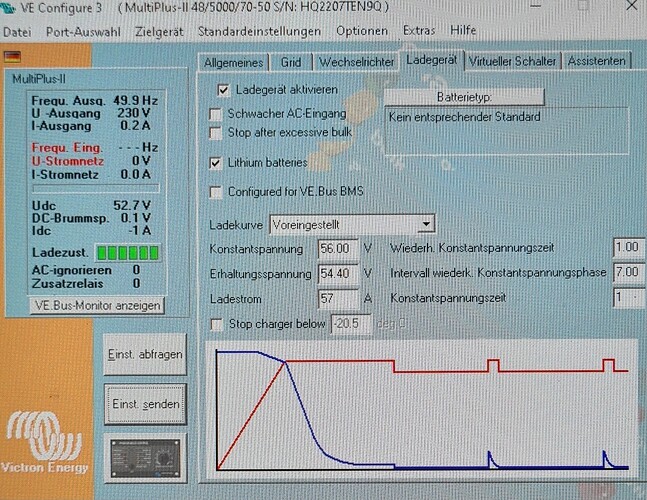
Task: Click Einst. senden button
Action: click(x=145, y=404)
